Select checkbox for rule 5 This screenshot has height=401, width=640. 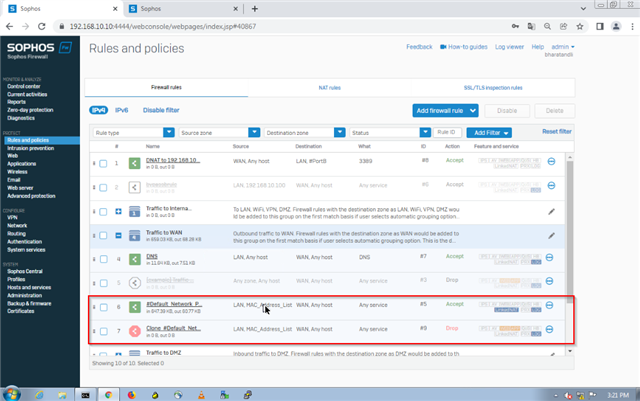pyautogui.click(x=104, y=283)
